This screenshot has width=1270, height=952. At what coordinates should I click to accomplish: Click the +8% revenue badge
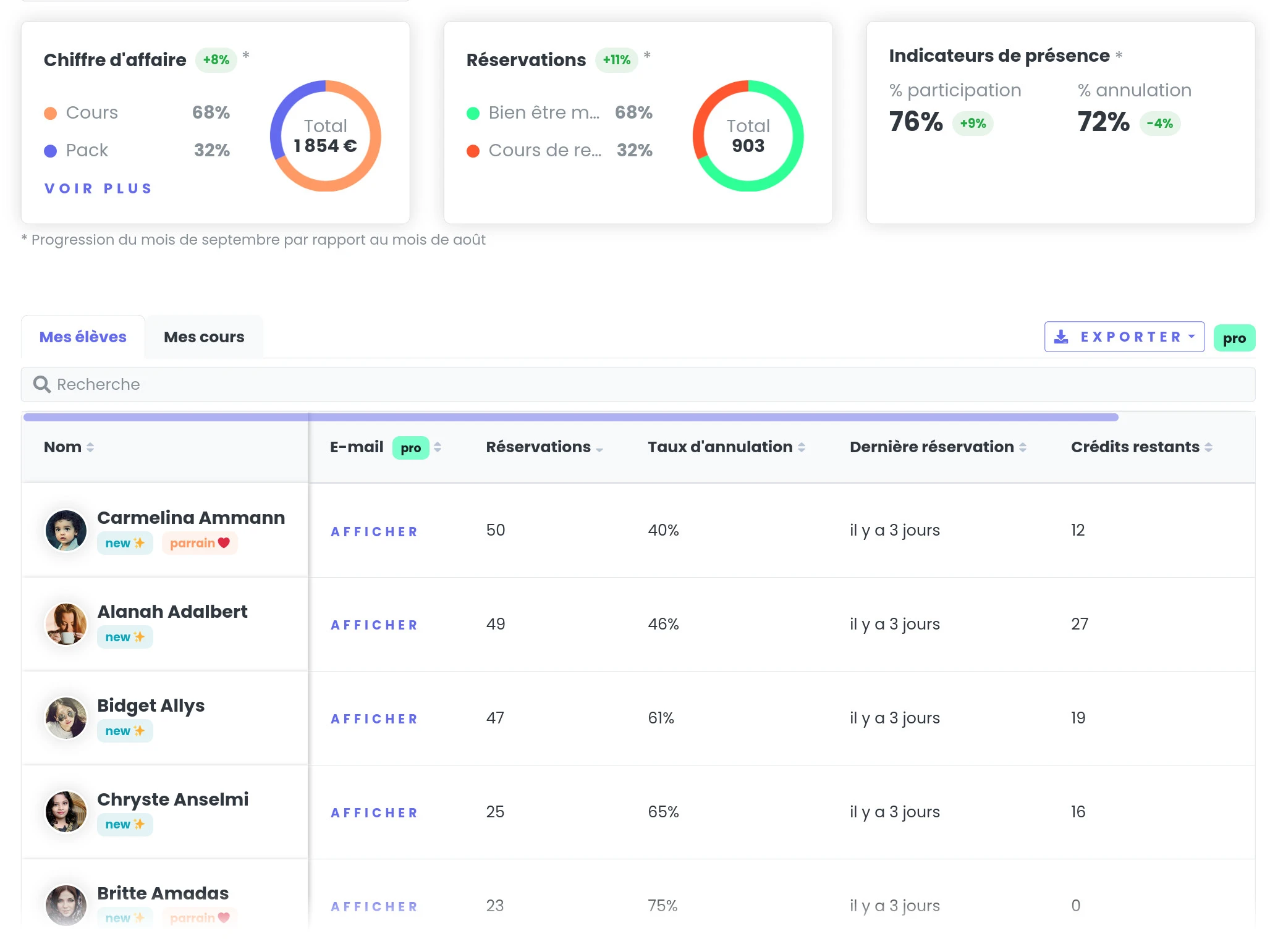click(x=216, y=60)
